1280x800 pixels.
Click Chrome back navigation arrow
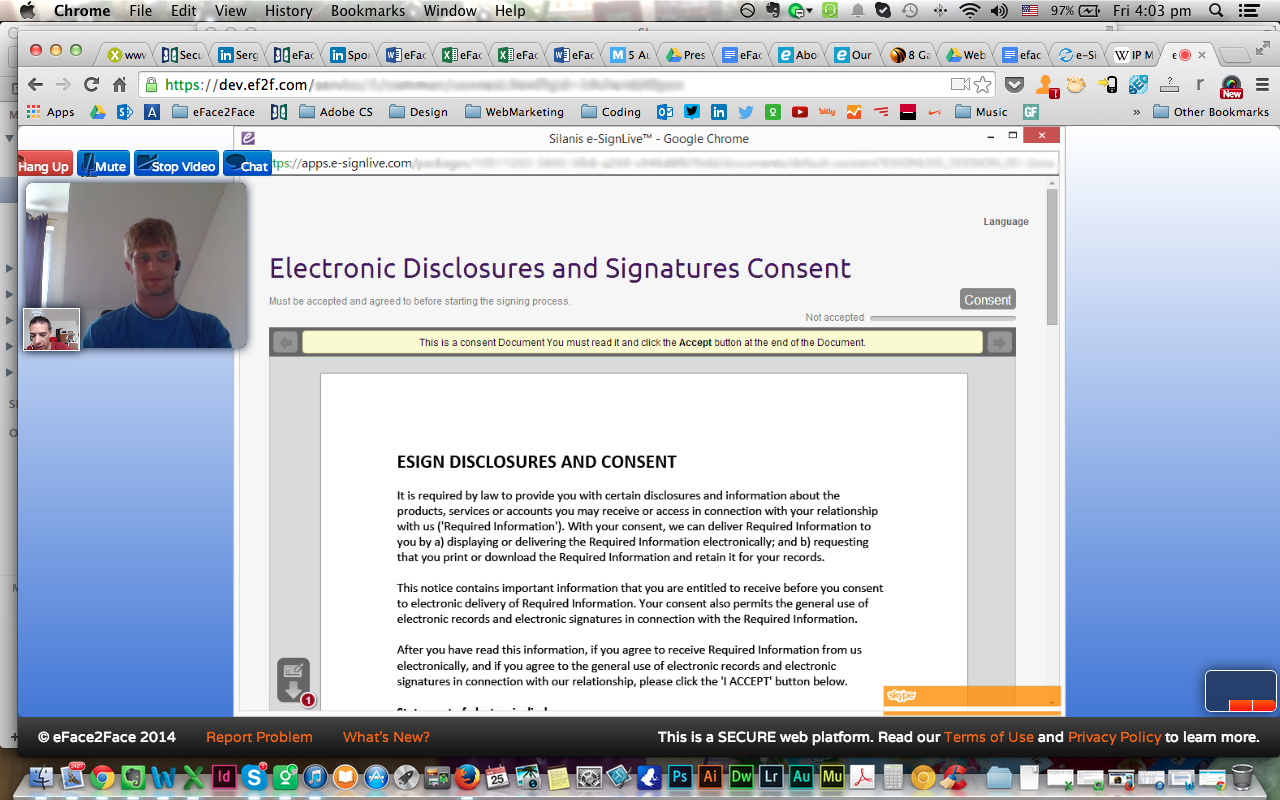tap(36, 85)
